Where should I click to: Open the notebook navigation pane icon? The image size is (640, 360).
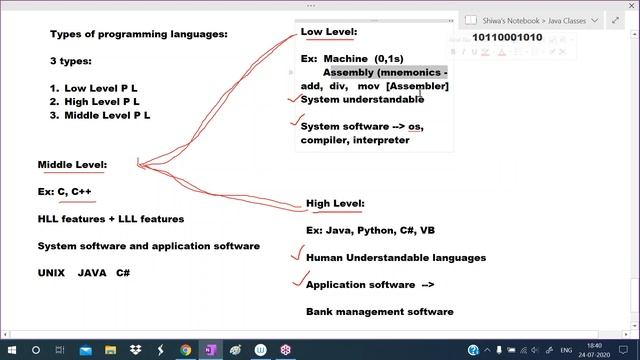pyautogui.click(x=471, y=20)
